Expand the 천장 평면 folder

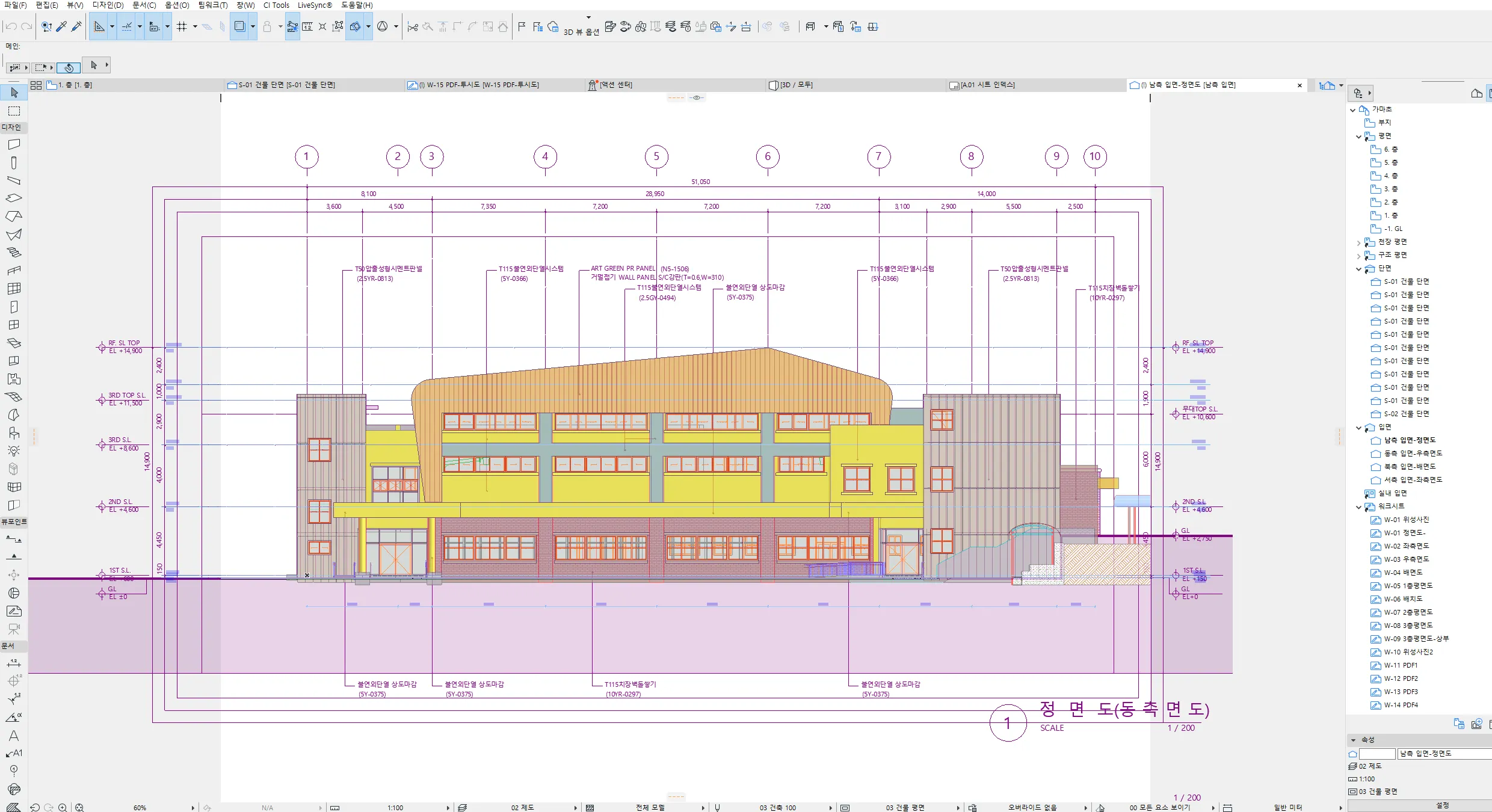[1358, 242]
